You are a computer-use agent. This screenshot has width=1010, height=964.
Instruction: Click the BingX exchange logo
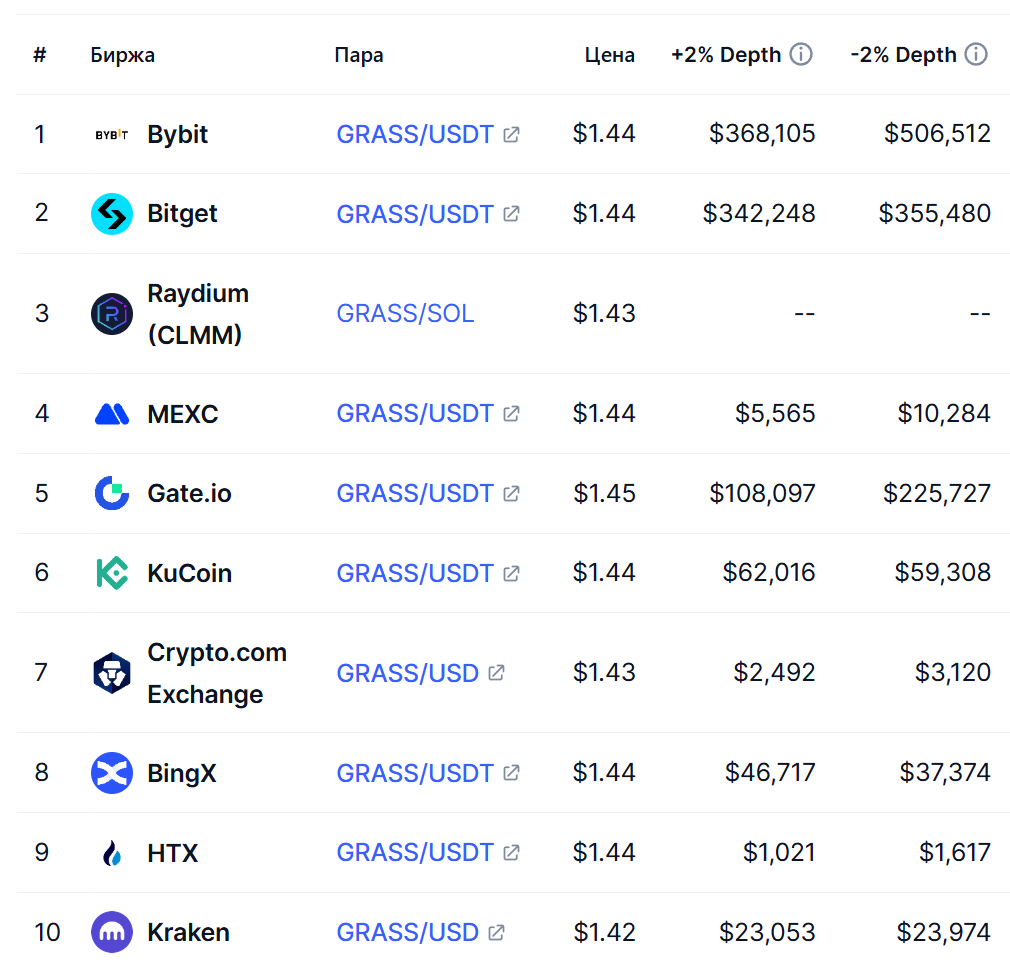pyautogui.click(x=111, y=773)
